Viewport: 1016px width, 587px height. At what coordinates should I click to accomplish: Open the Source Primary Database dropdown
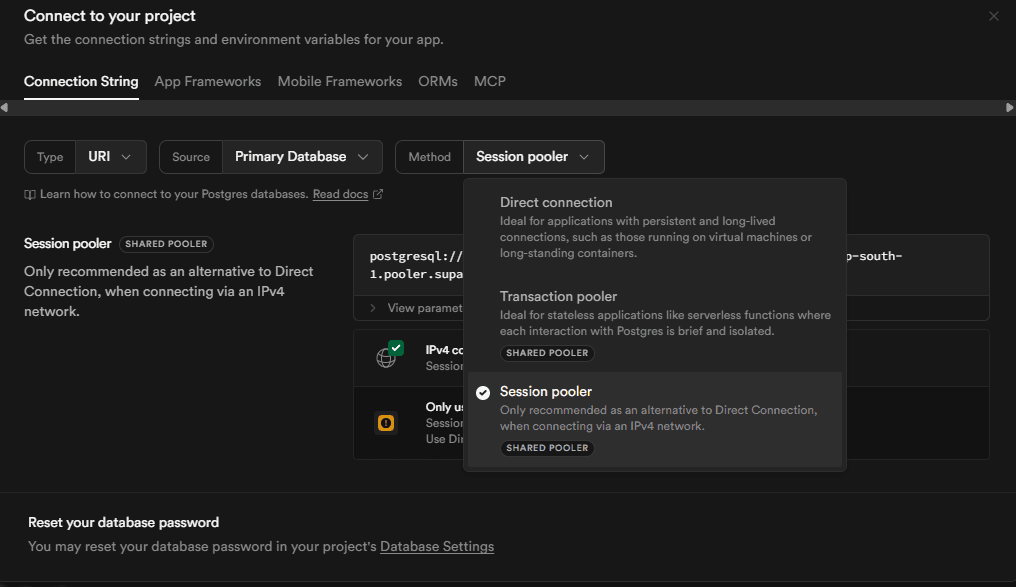(x=301, y=157)
